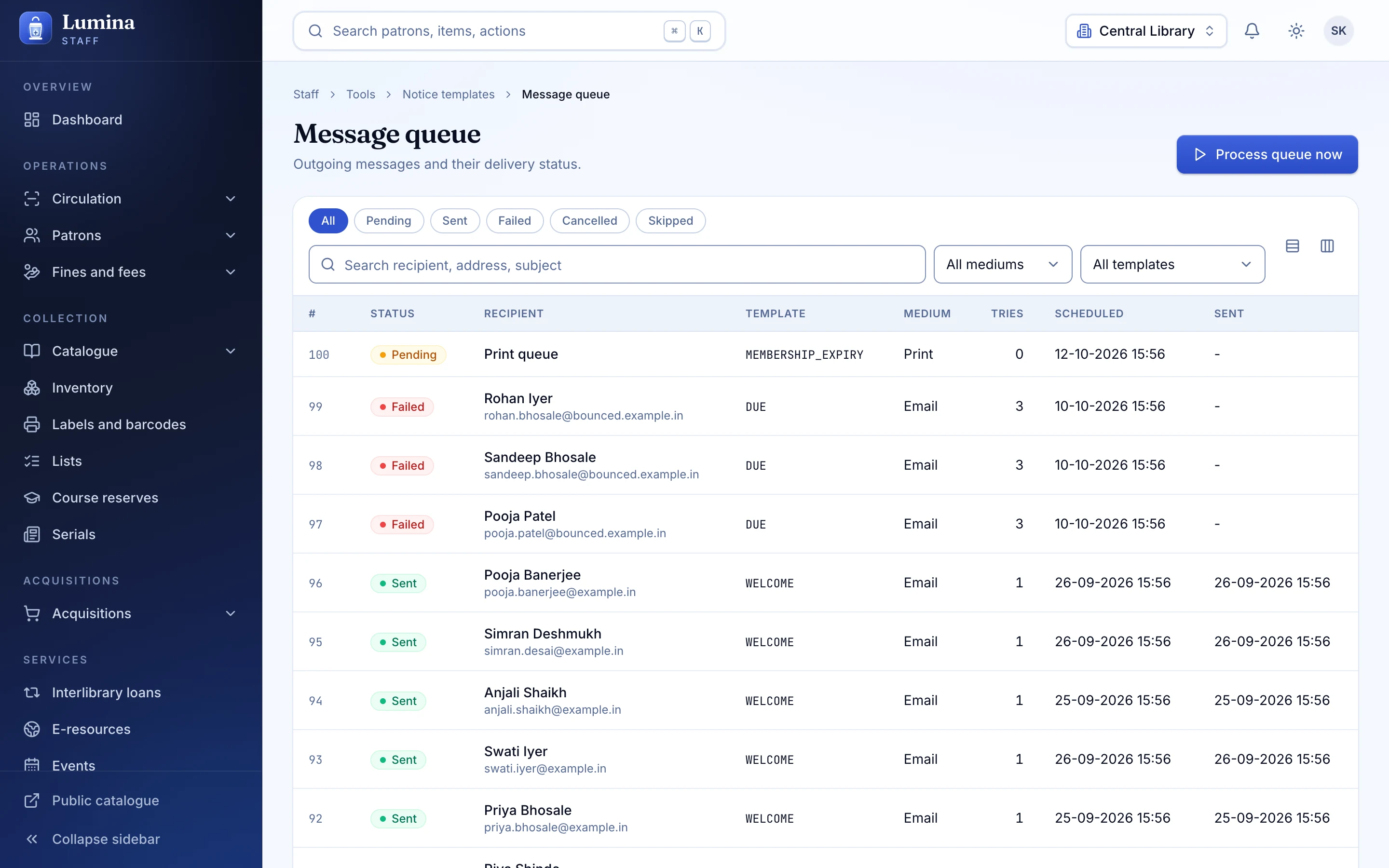Select the All filter tab

[328, 220]
